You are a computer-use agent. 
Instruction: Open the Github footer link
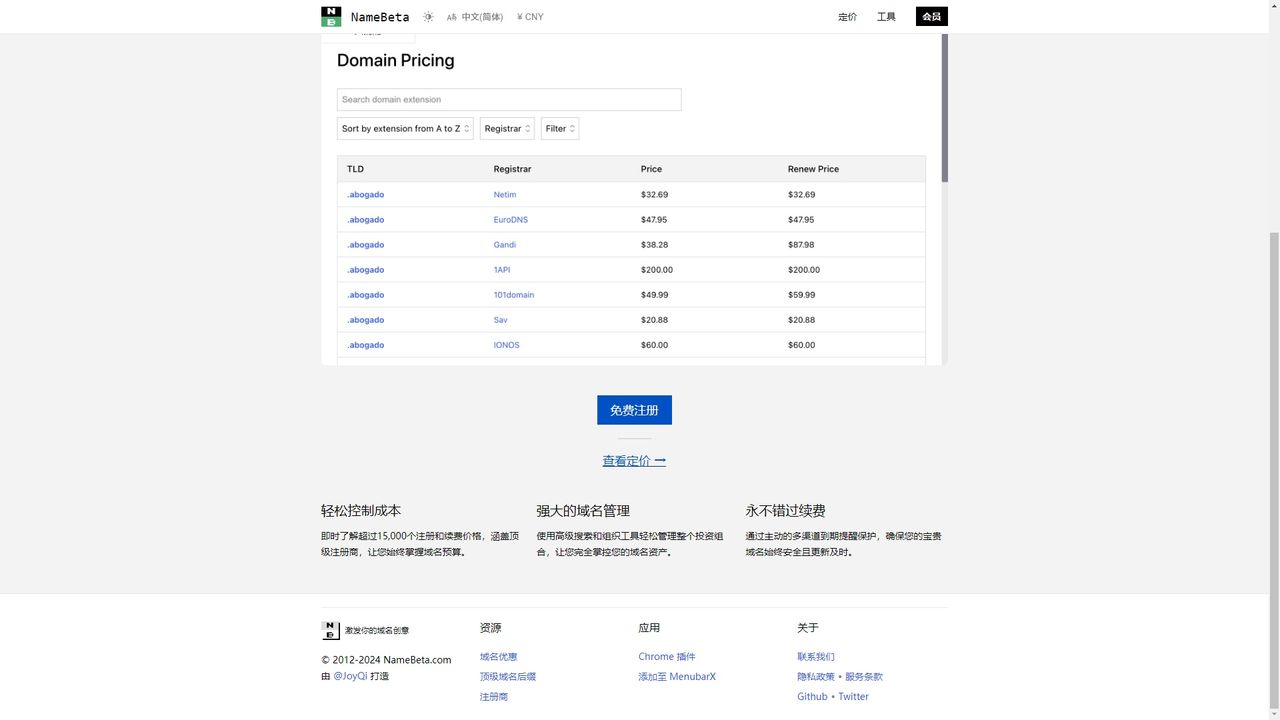pyautogui.click(x=812, y=697)
